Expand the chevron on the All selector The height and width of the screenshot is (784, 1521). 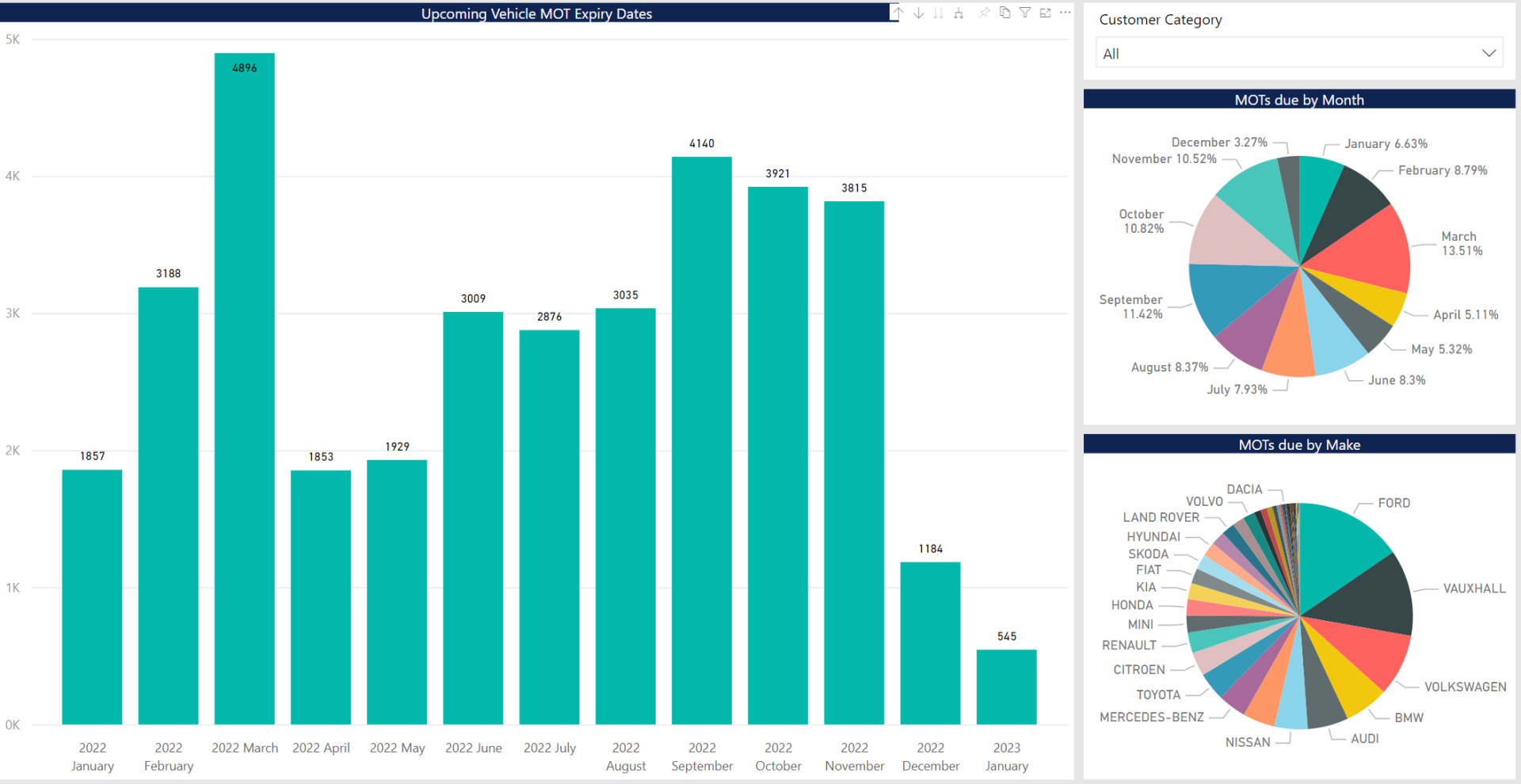1488,51
